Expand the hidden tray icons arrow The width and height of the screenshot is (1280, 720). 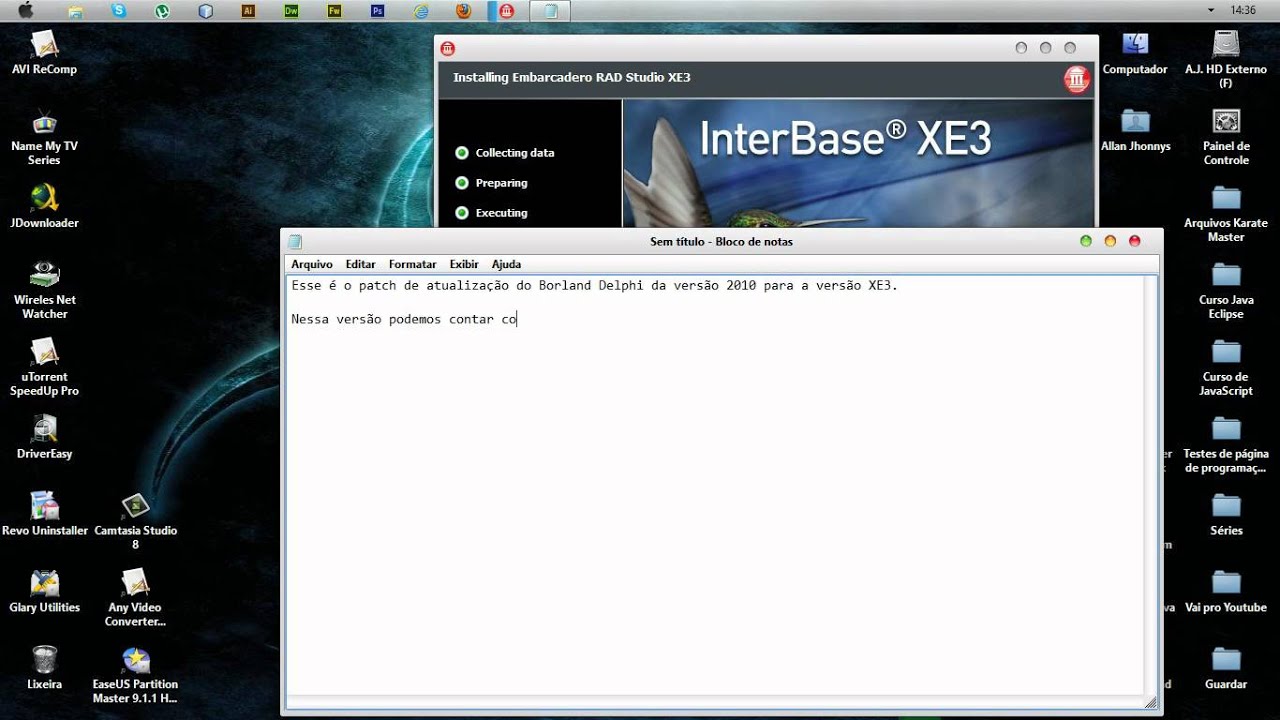(1211, 10)
